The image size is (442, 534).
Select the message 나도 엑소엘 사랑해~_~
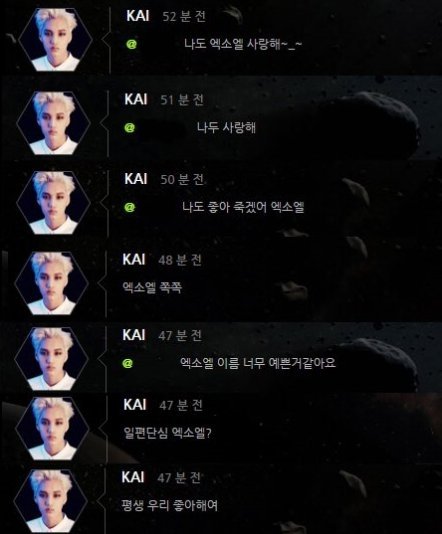click(243, 44)
